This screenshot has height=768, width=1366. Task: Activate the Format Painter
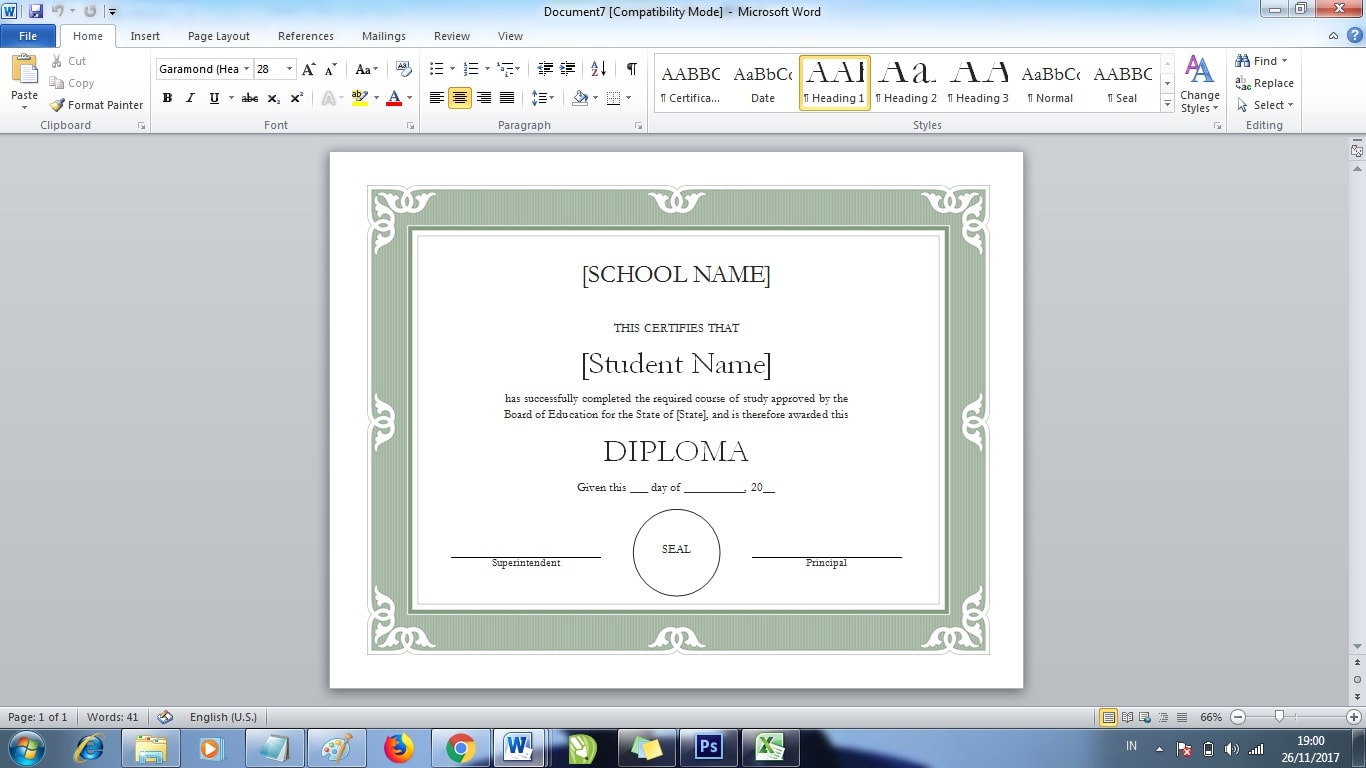97,105
